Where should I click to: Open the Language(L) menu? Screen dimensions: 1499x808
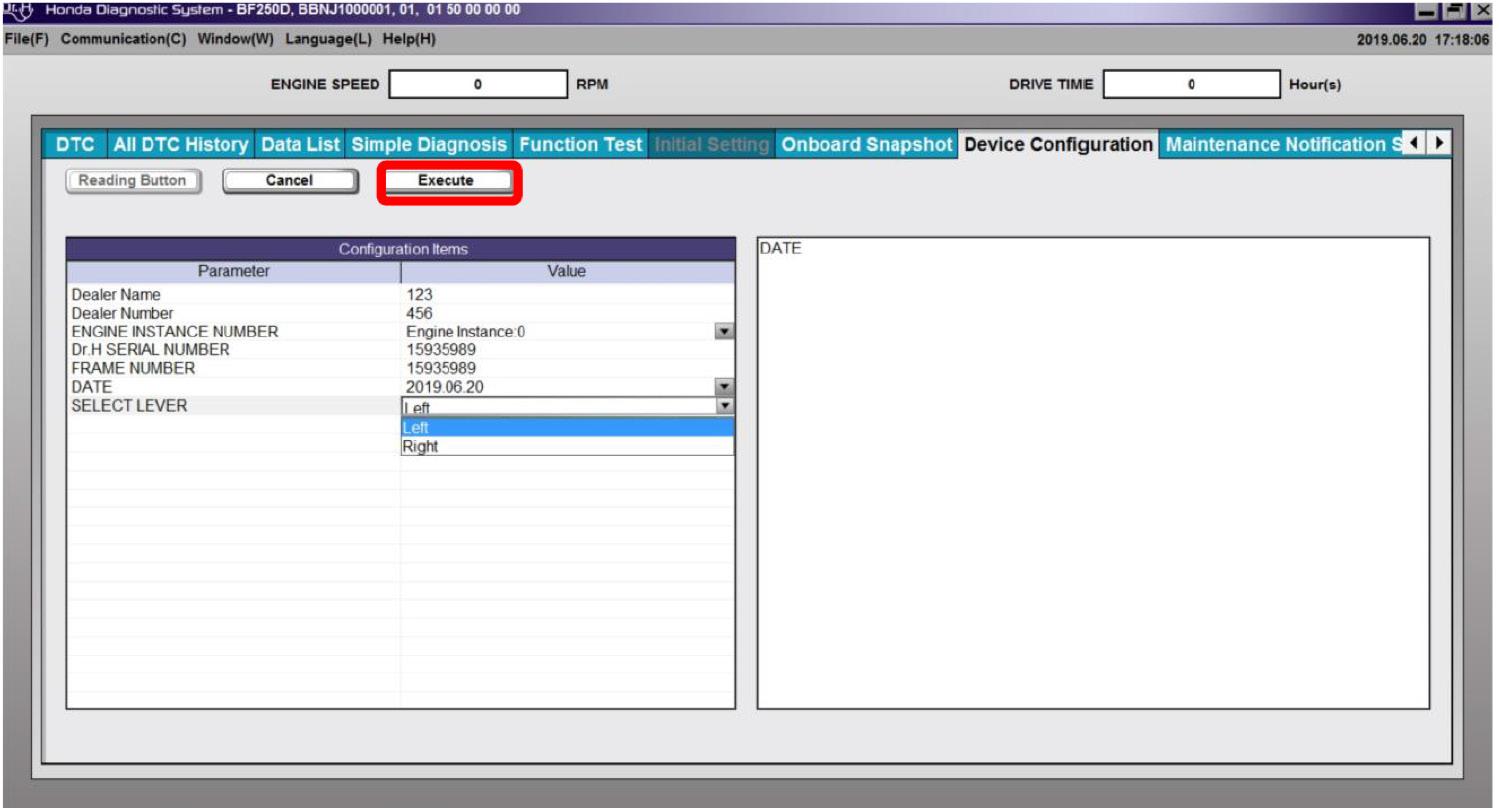click(329, 39)
